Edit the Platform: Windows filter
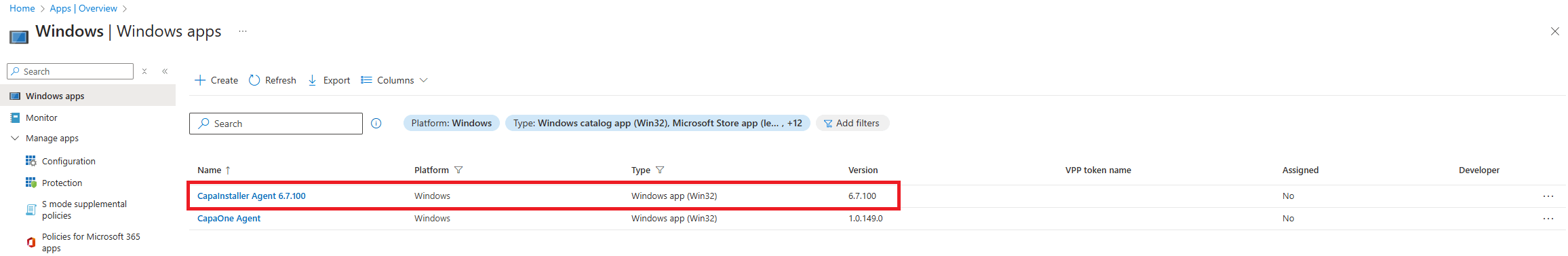 pyautogui.click(x=452, y=123)
